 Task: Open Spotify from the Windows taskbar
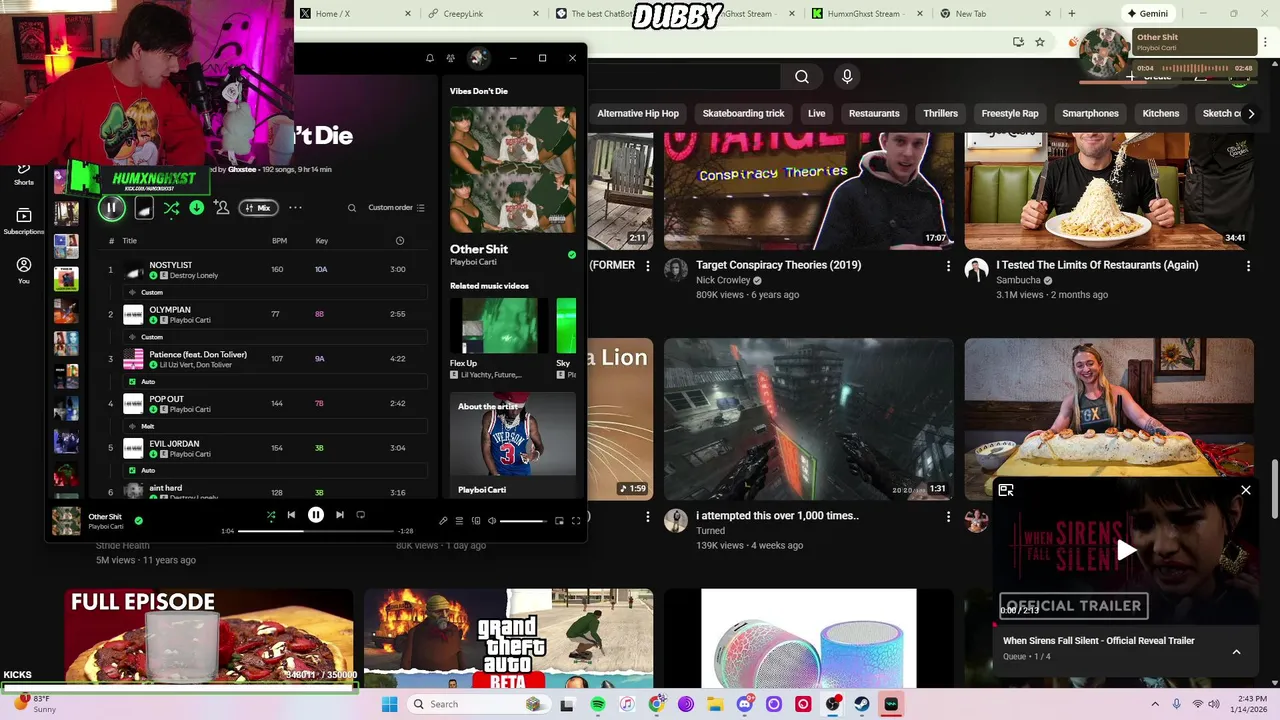(x=598, y=704)
